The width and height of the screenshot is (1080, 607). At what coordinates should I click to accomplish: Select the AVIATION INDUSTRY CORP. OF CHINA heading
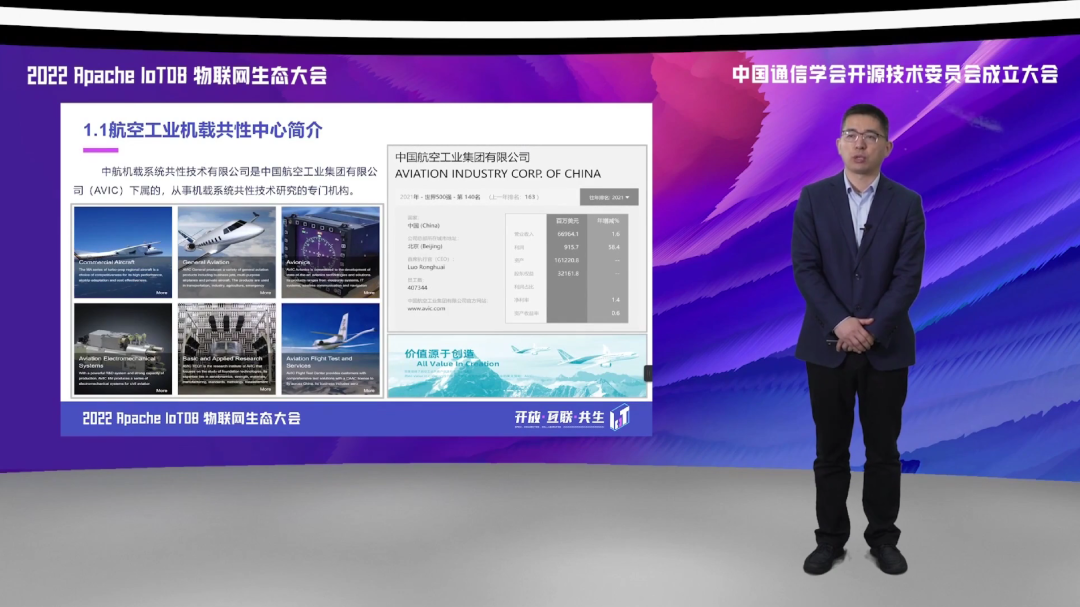(497, 174)
